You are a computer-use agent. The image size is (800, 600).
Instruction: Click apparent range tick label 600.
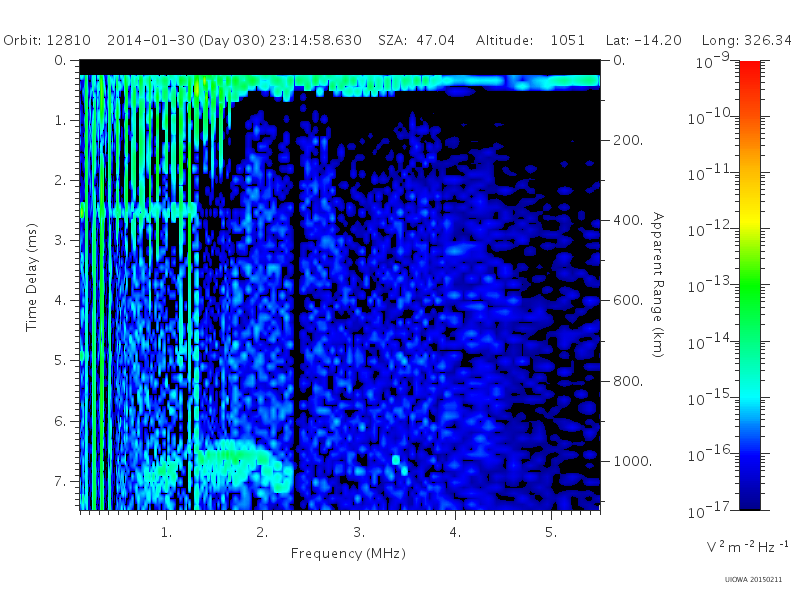(628, 301)
